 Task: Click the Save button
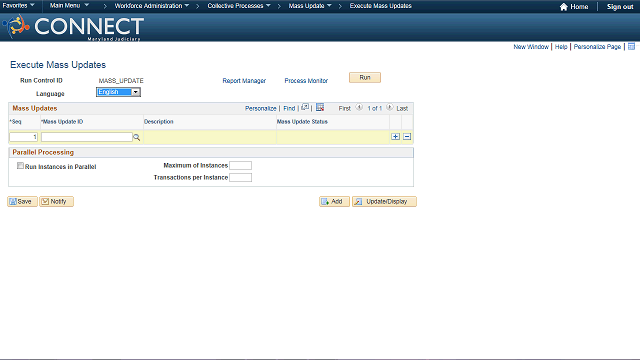[x=22, y=202]
